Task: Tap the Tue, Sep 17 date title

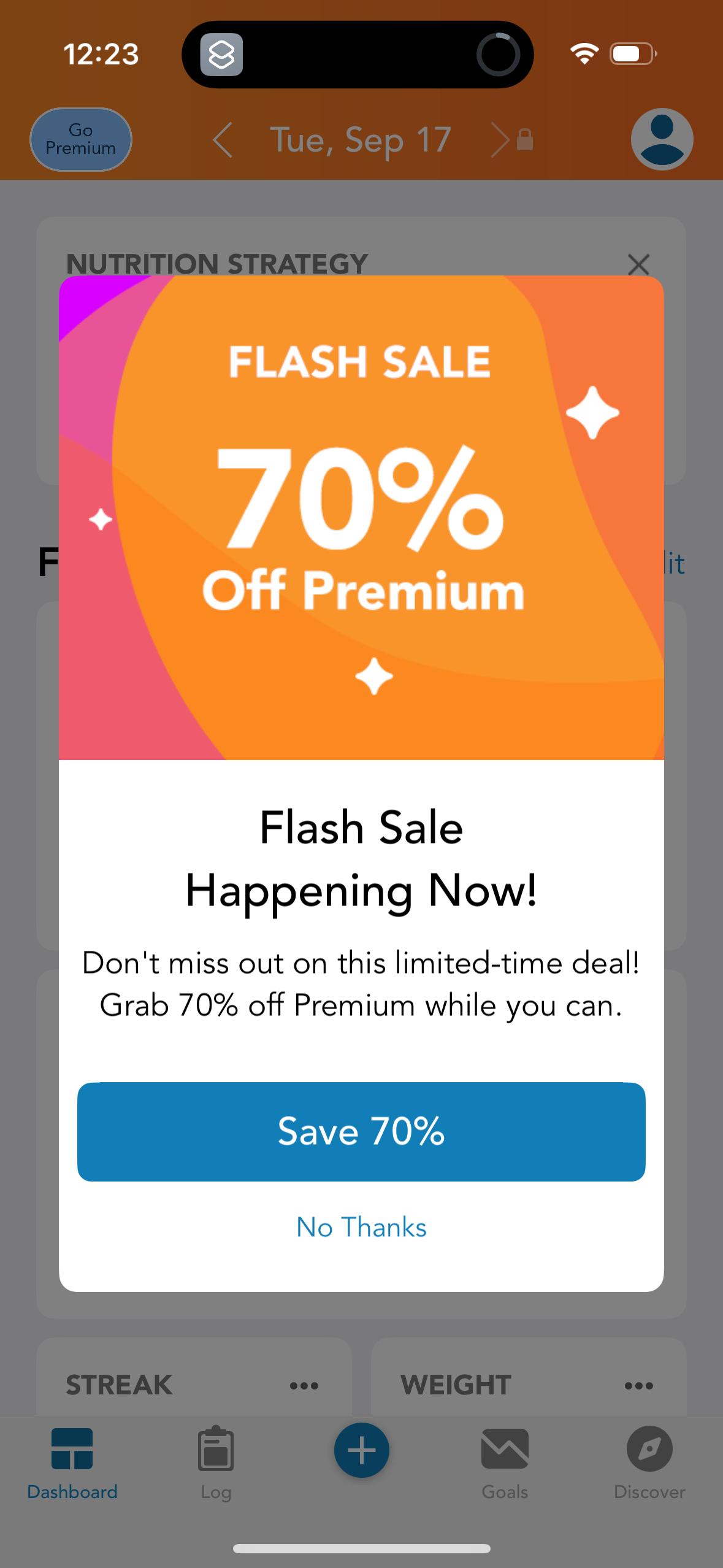Action: [x=361, y=140]
